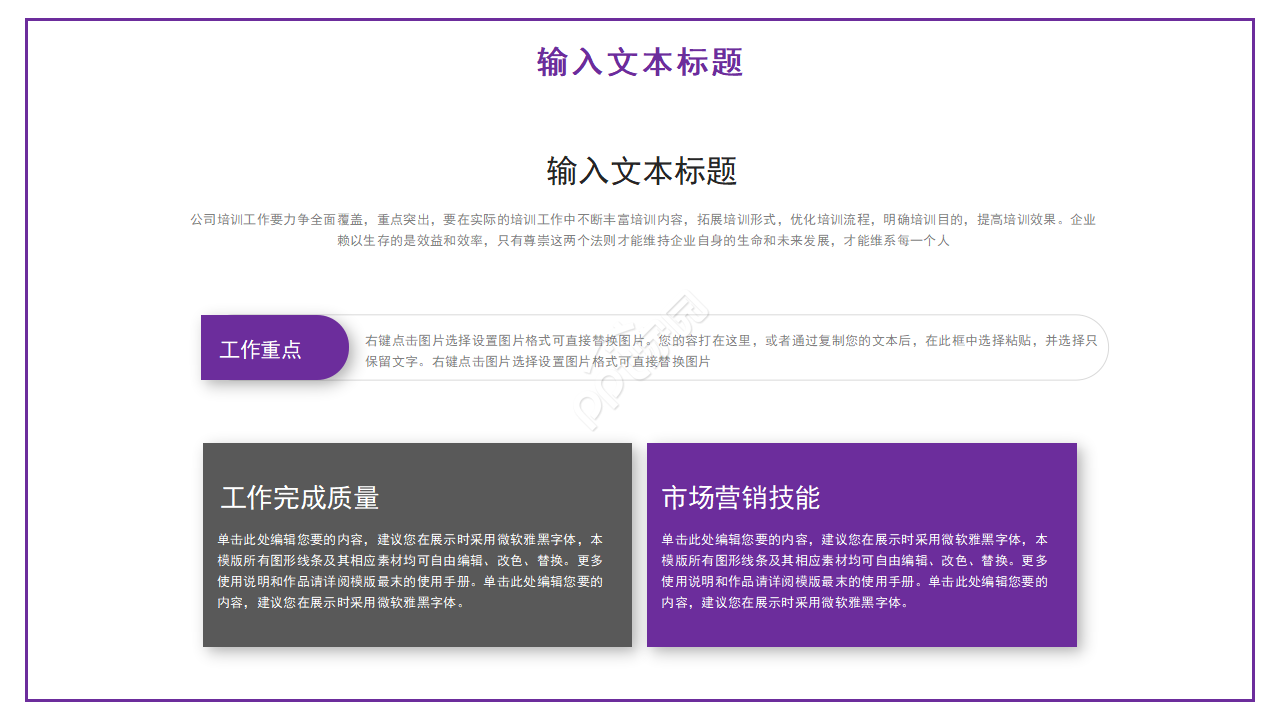Image resolution: width=1280 pixels, height=720 pixels.
Task: Click the rounded text frame beside 工作重点
Action: pyautogui.click(x=730, y=347)
